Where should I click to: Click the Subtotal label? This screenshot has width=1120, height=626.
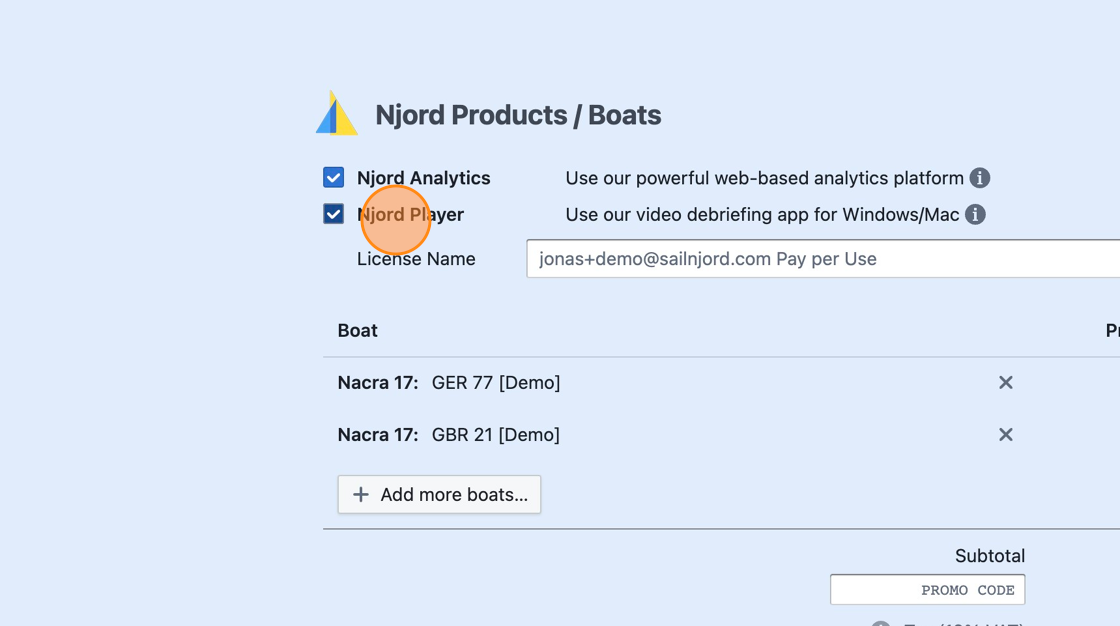[x=990, y=556]
